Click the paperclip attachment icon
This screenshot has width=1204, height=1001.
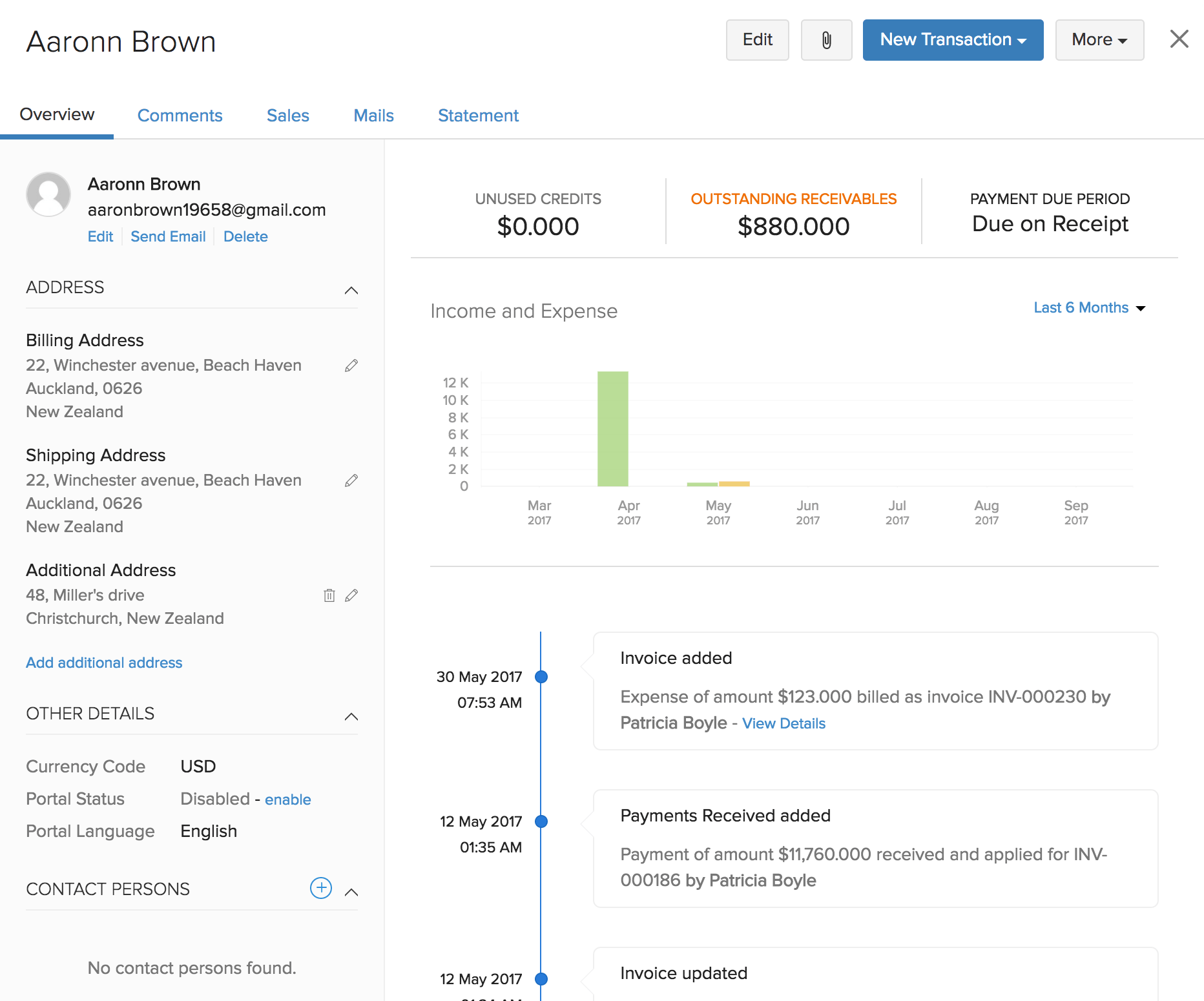[x=826, y=39]
